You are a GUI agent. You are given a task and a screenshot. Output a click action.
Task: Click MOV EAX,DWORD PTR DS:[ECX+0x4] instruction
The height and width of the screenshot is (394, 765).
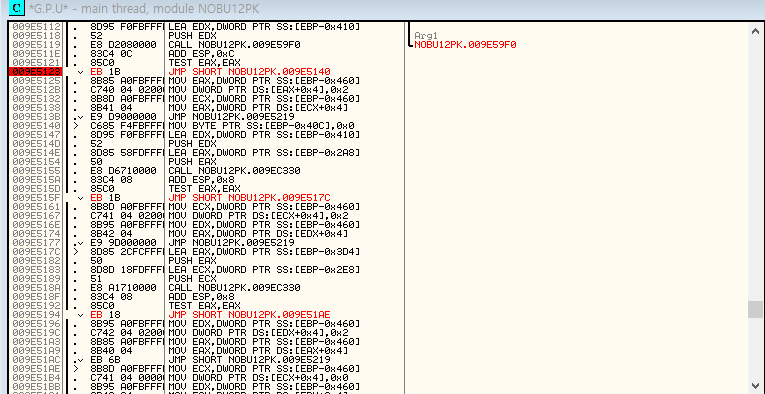pyautogui.click(x=258, y=108)
